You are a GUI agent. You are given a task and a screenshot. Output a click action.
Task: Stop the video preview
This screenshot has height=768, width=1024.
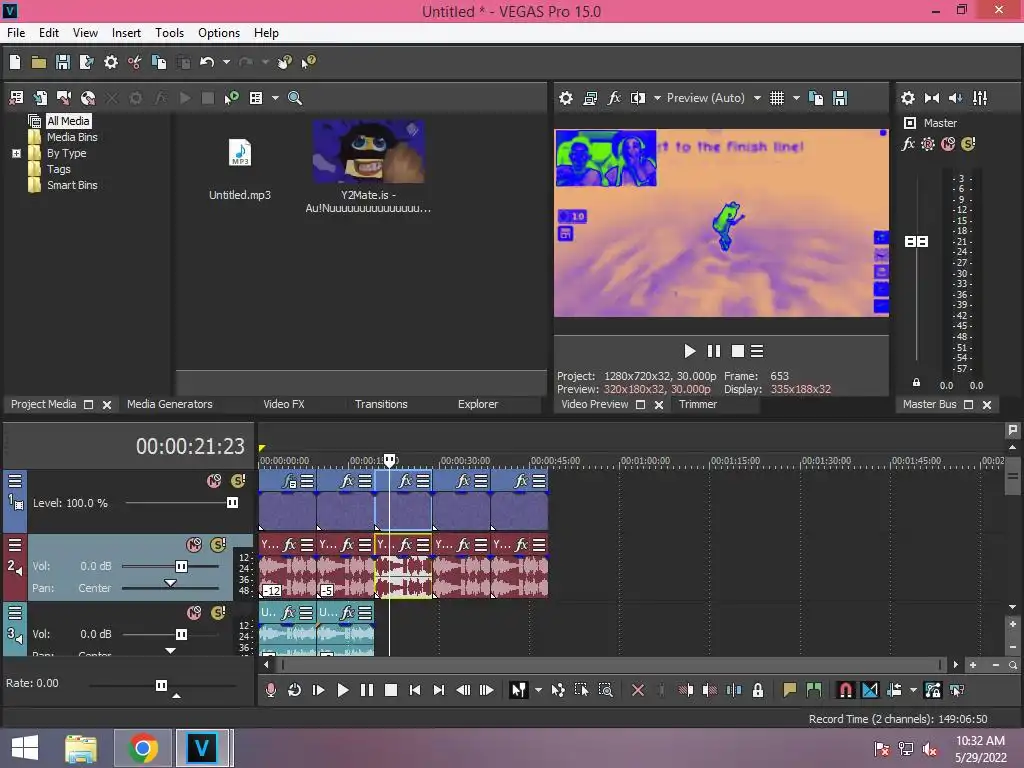coord(738,351)
